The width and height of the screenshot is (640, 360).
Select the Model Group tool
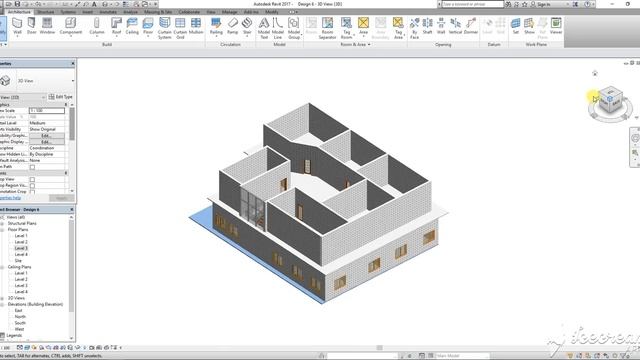coord(294,28)
